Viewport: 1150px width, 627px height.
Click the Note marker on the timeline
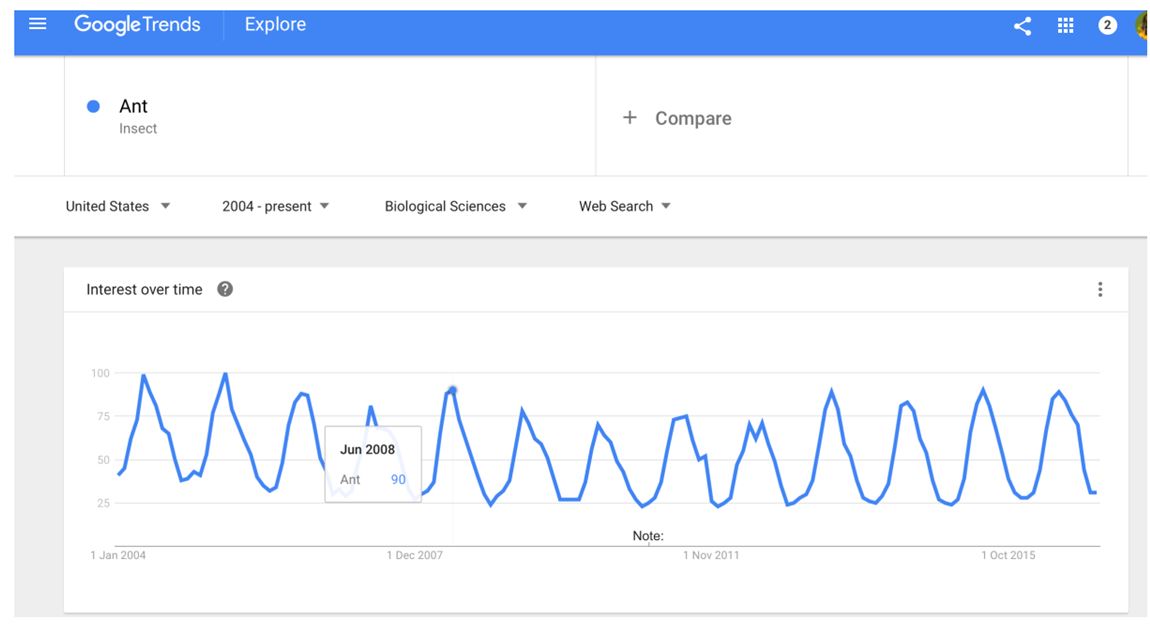pos(648,536)
